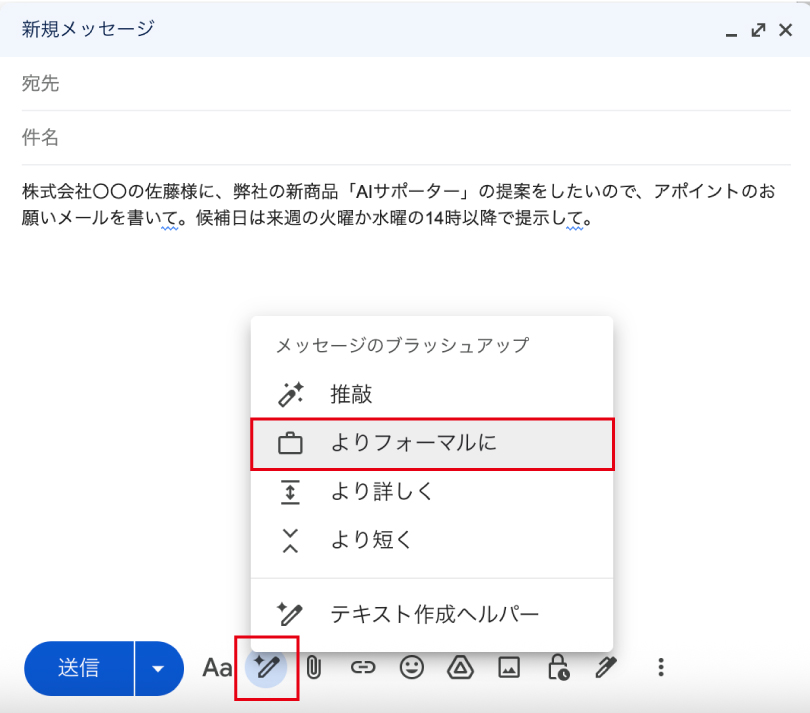
Task: Insert signature using the pen icon
Action: pyautogui.click(x=605, y=667)
